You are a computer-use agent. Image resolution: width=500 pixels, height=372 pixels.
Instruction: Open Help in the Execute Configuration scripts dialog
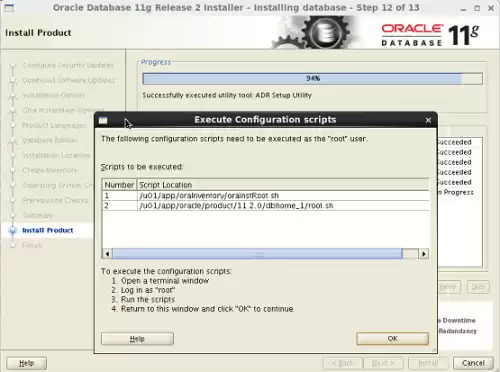pos(137,339)
